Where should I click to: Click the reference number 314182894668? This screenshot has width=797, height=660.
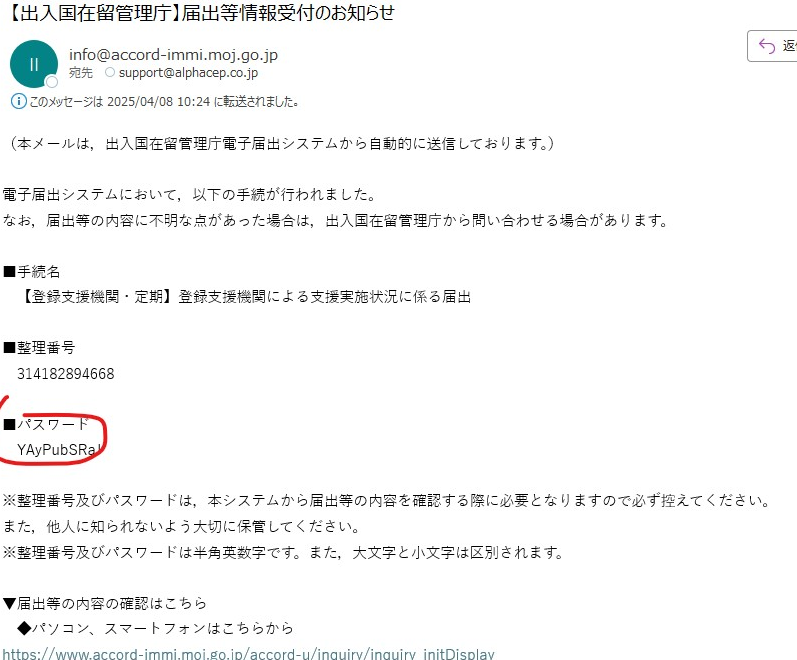click(66, 374)
